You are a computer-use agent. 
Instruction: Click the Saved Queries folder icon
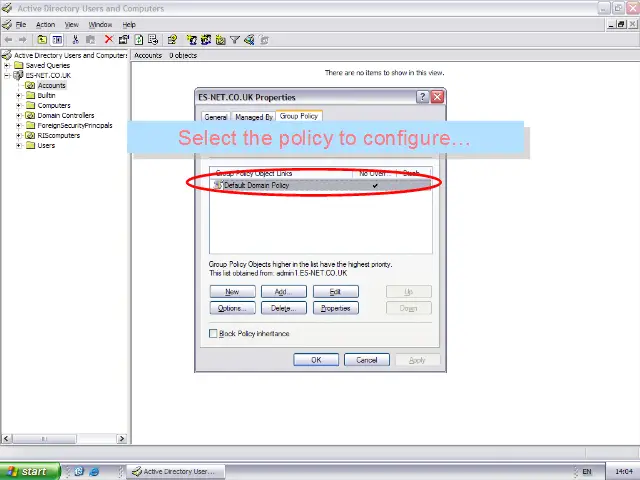click(x=18, y=65)
